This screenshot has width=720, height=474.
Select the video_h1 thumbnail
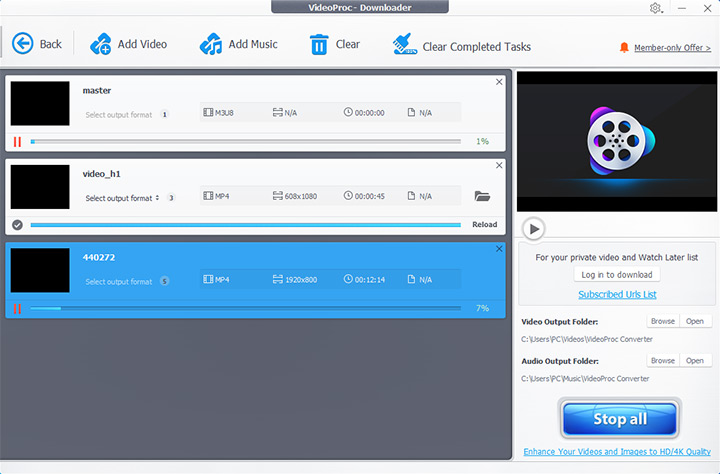coord(40,187)
